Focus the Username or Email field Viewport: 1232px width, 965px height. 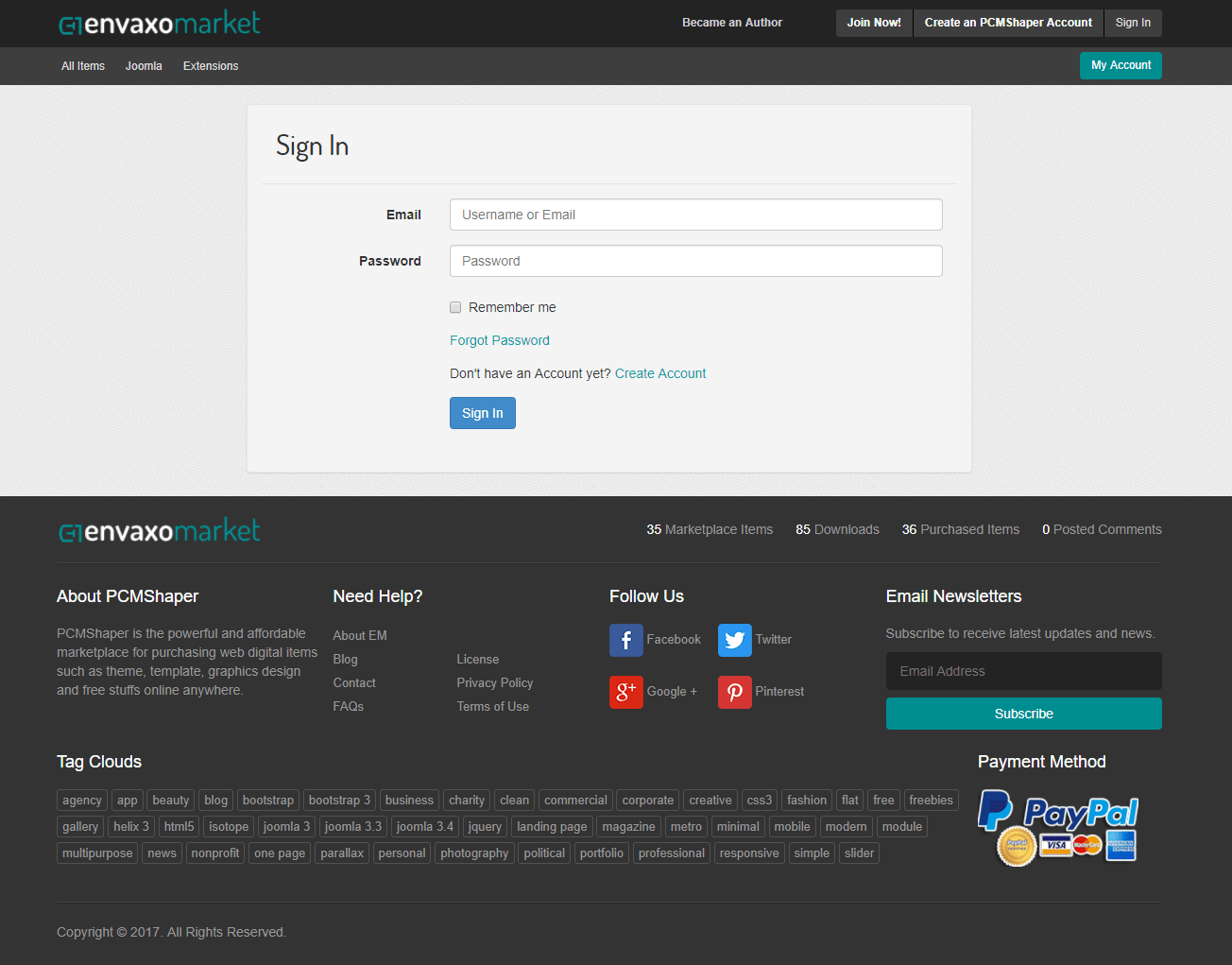point(696,215)
